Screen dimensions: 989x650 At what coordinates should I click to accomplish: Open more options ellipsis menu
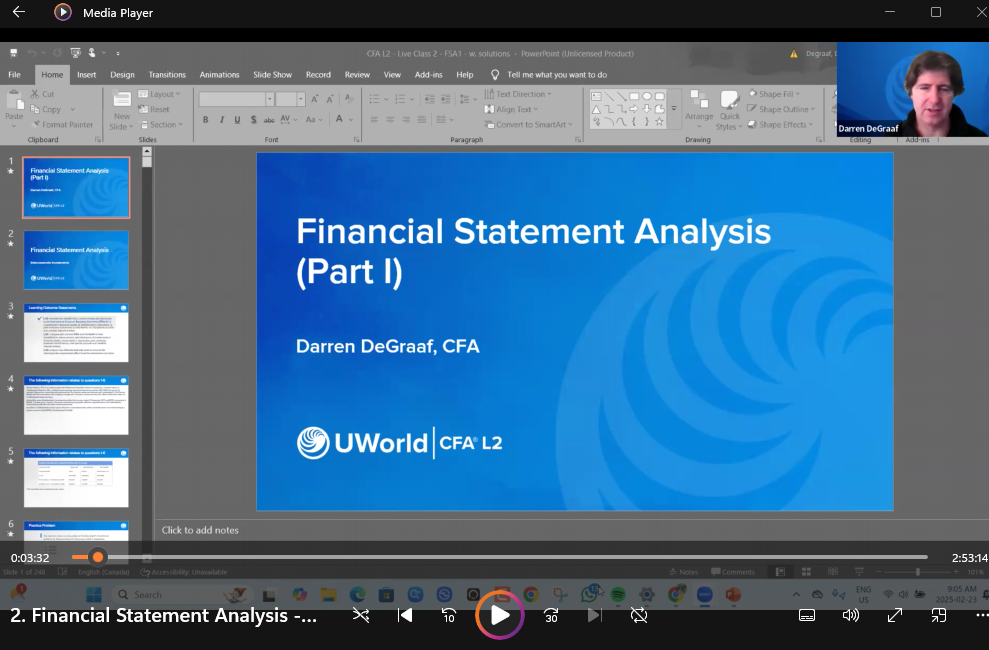tap(979, 615)
